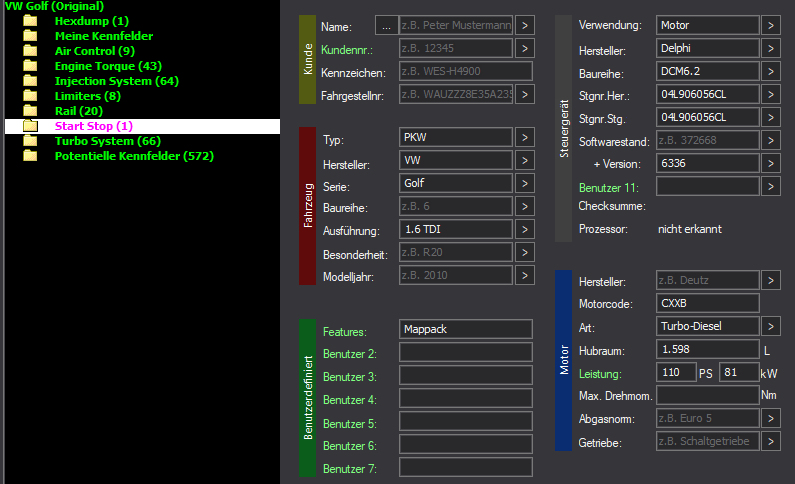
Task: Open the vehicle Typ arrow list
Action: (525, 137)
